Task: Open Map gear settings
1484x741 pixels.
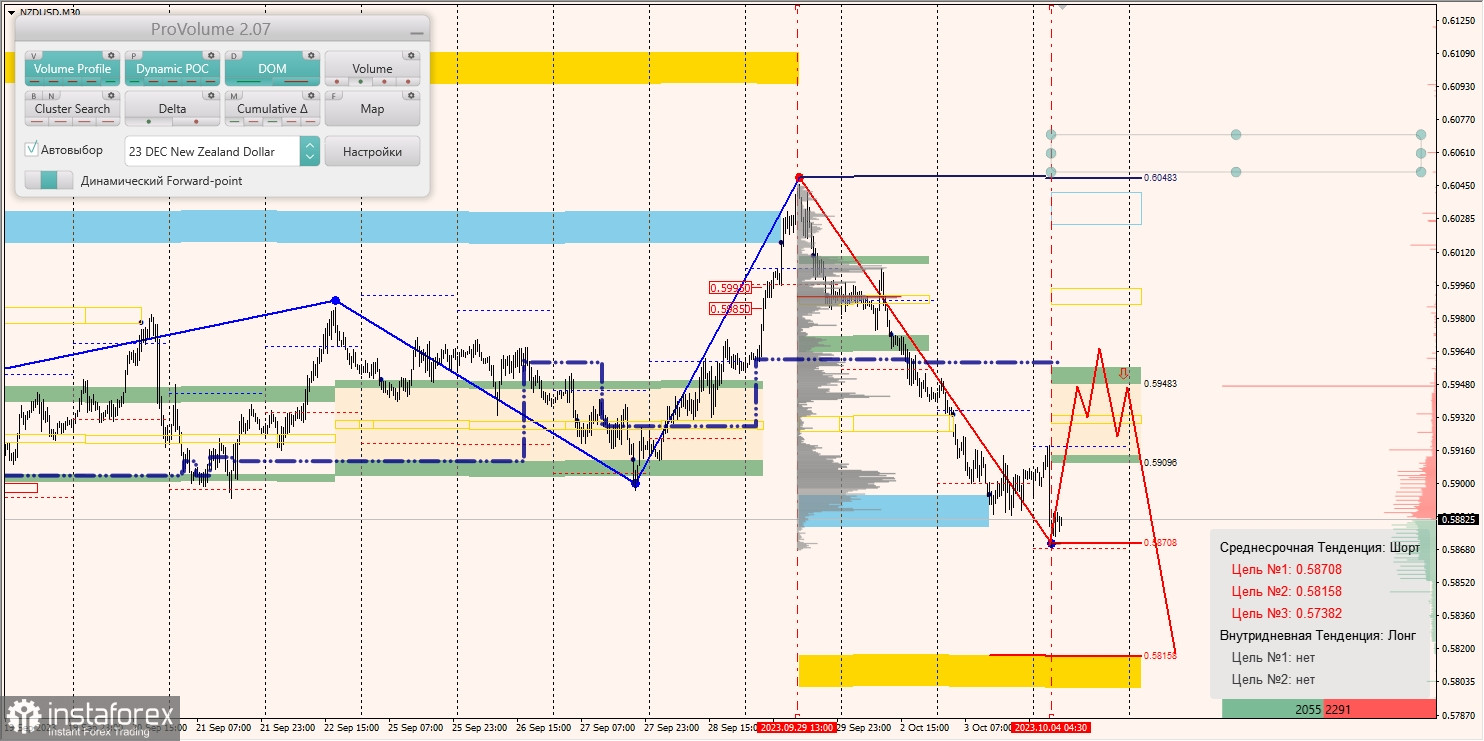Action: pyautogui.click(x=411, y=96)
